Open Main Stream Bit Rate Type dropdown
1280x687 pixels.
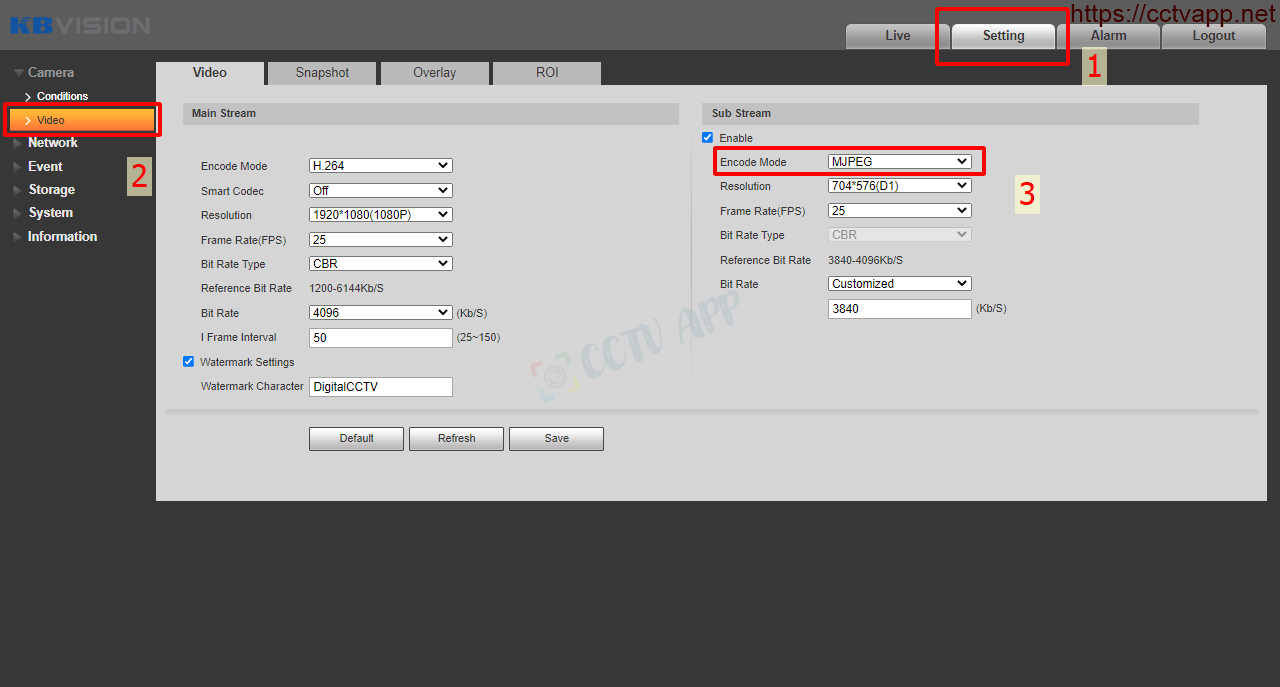pos(381,264)
